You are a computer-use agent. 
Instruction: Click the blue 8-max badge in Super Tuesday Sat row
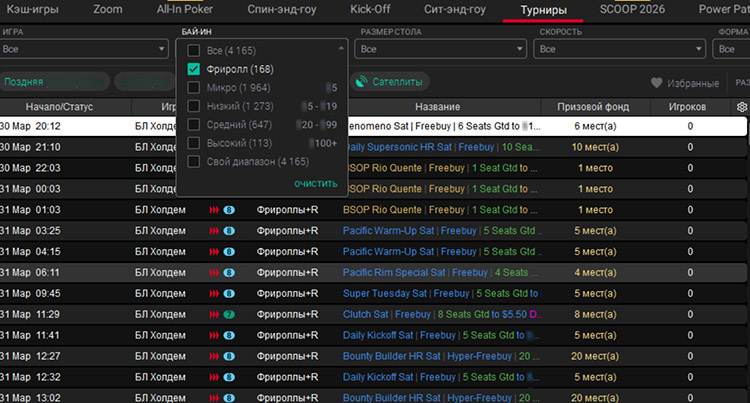coord(229,293)
